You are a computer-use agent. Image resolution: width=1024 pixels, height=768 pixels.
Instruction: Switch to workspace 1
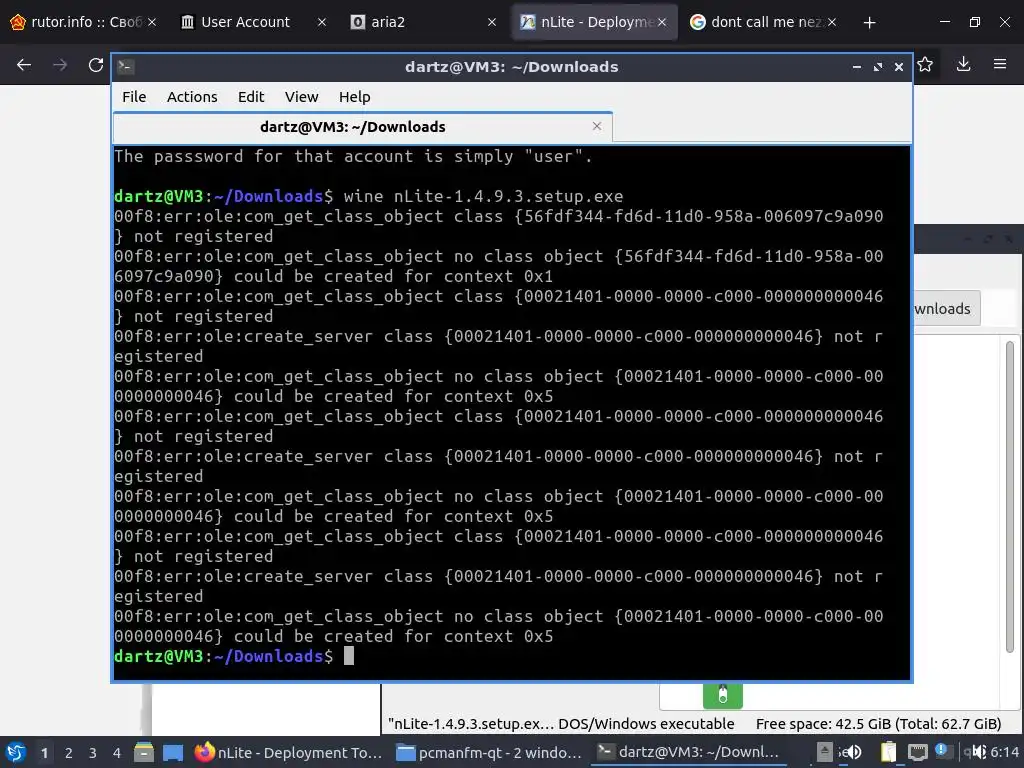coord(44,753)
